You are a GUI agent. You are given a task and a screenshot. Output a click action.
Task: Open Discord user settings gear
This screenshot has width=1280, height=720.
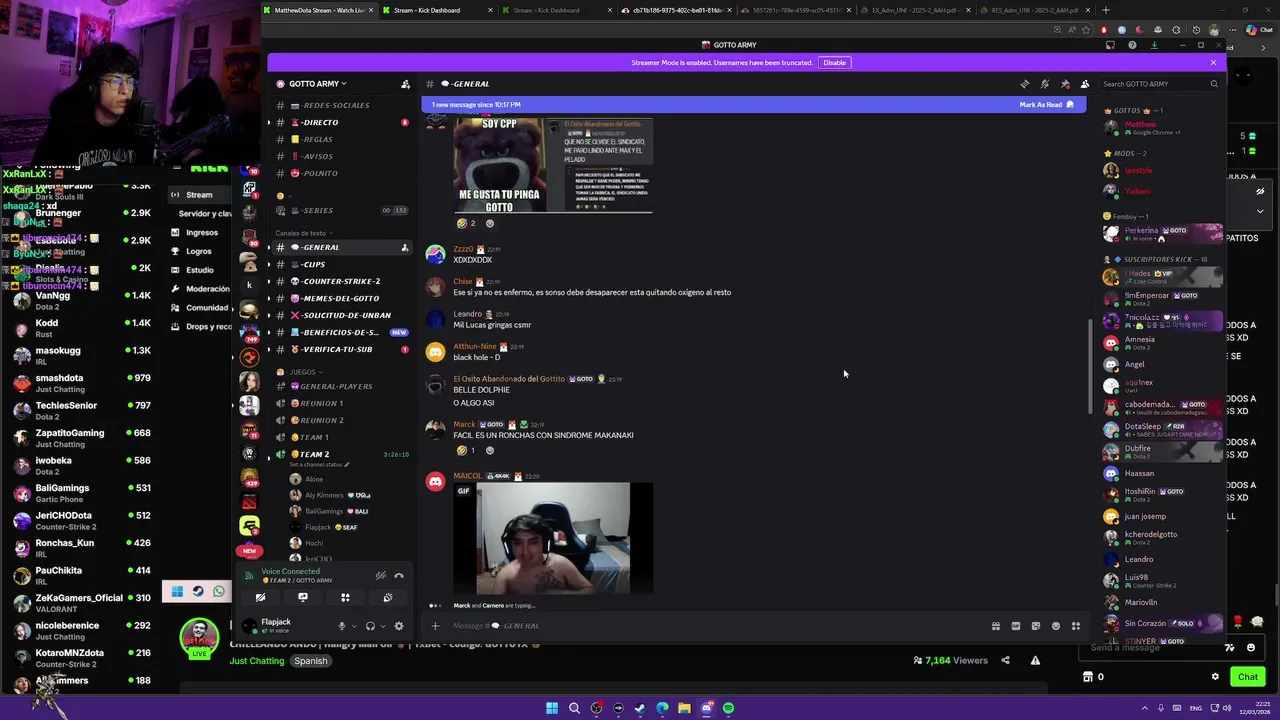pyautogui.click(x=398, y=626)
